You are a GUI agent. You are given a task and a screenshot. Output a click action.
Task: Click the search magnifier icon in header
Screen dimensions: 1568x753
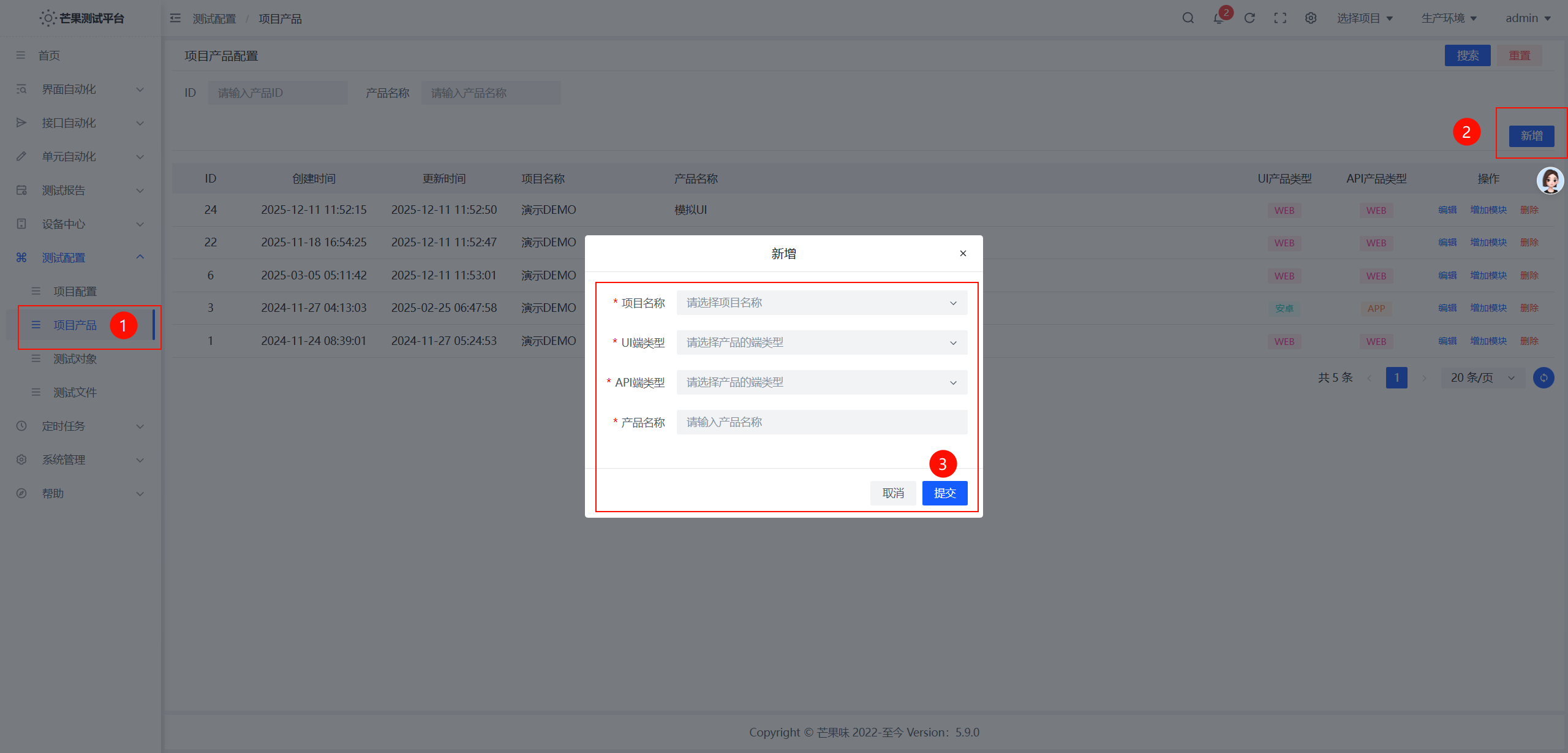point(1188,18)
